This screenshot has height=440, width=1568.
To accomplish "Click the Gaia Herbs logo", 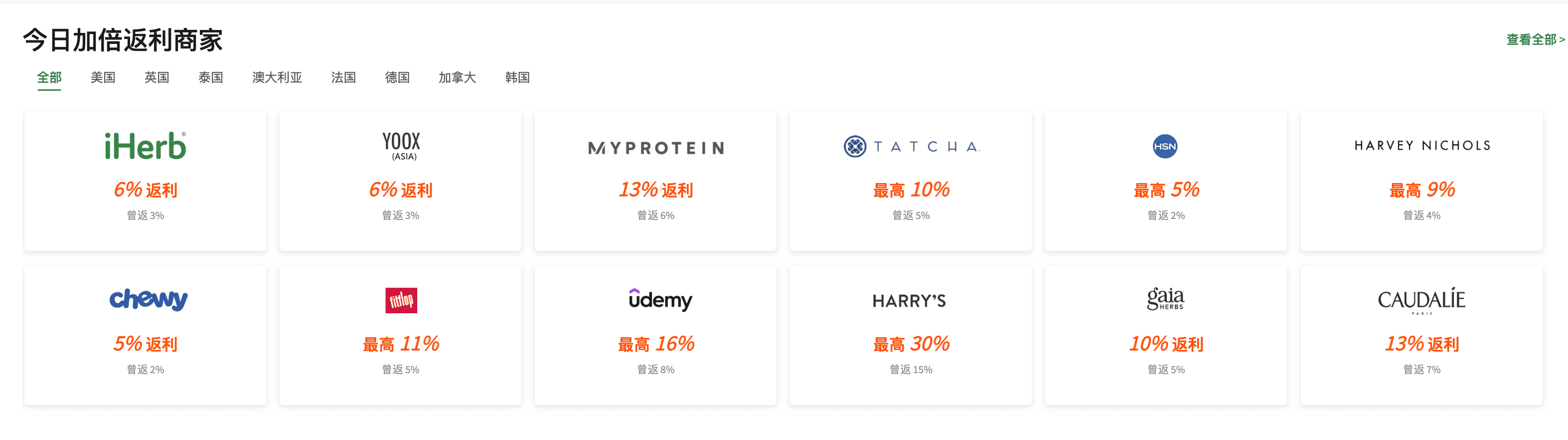I will pyautogui.click(x=1165, y=299).
